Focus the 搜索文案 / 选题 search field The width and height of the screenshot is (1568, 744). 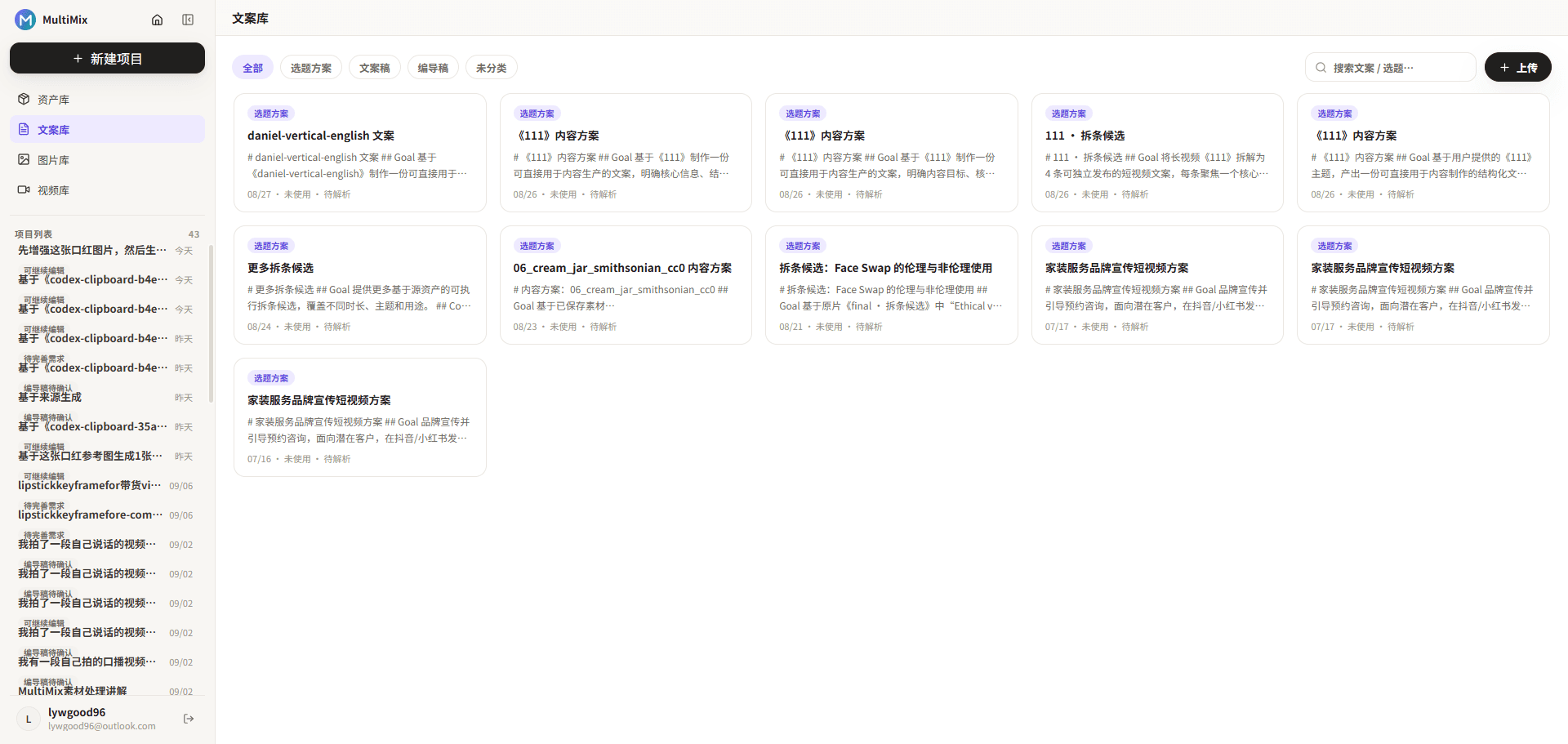tap(1390, 67)
